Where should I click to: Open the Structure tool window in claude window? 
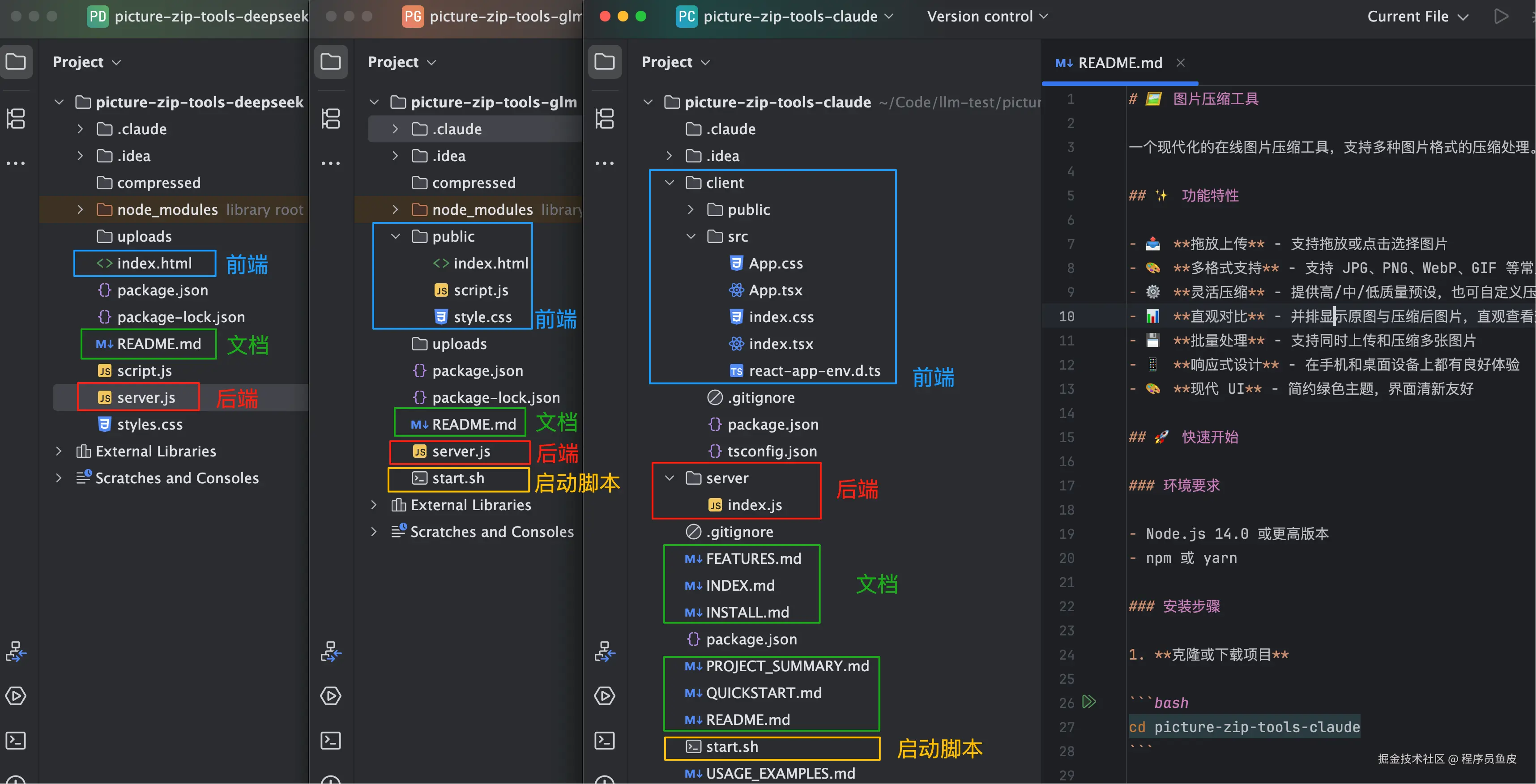(604, 118)
